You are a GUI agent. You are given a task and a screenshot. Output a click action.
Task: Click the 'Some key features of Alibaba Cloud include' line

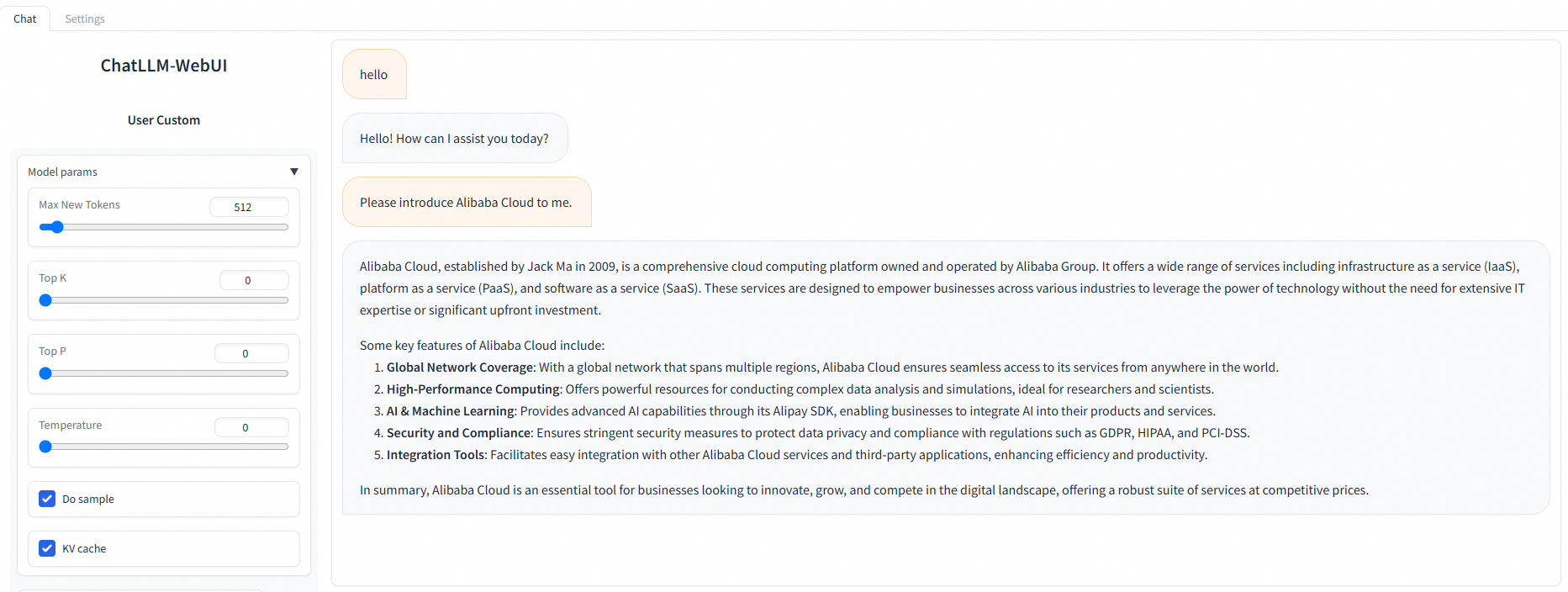tap(483, 346)
